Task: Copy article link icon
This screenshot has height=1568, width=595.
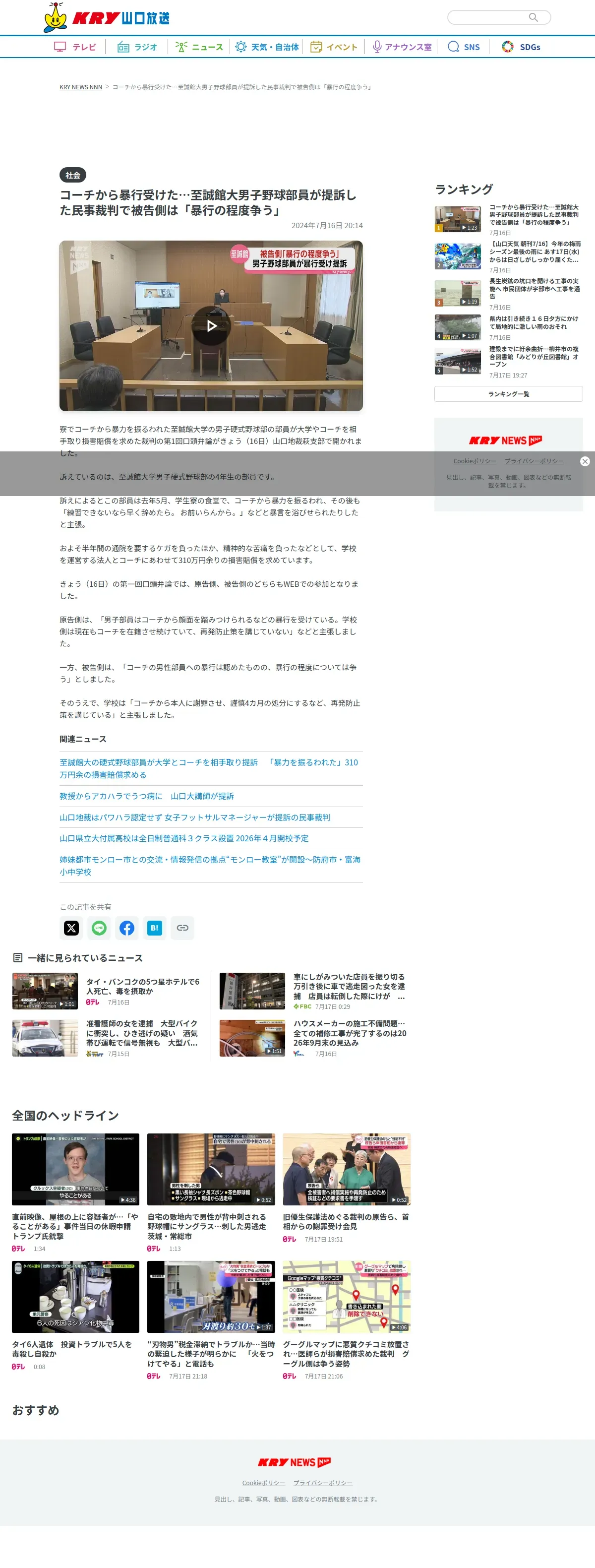Action: point(182,928)
